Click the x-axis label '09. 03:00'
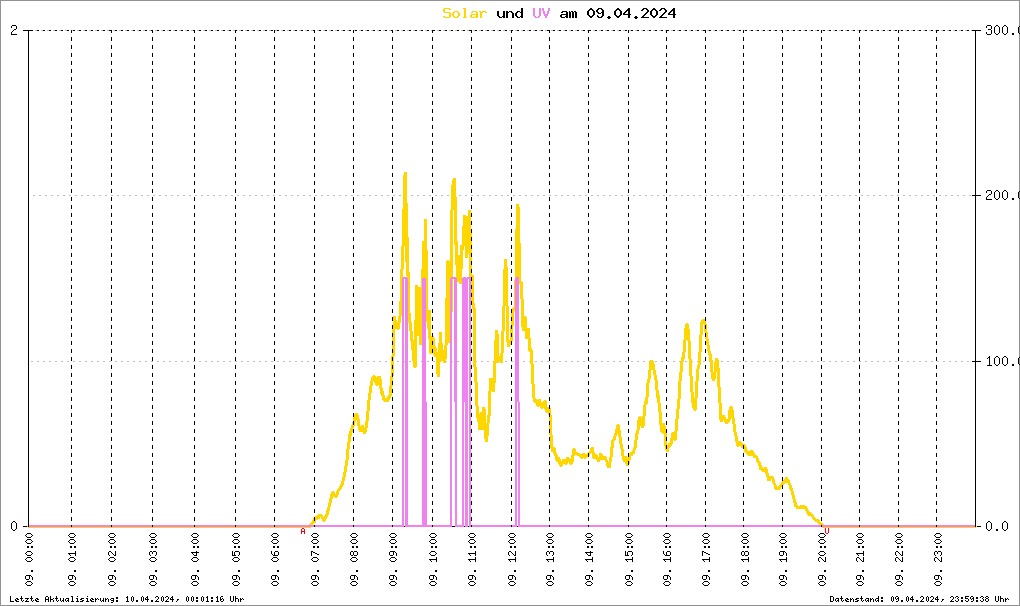 pos(153,560)
